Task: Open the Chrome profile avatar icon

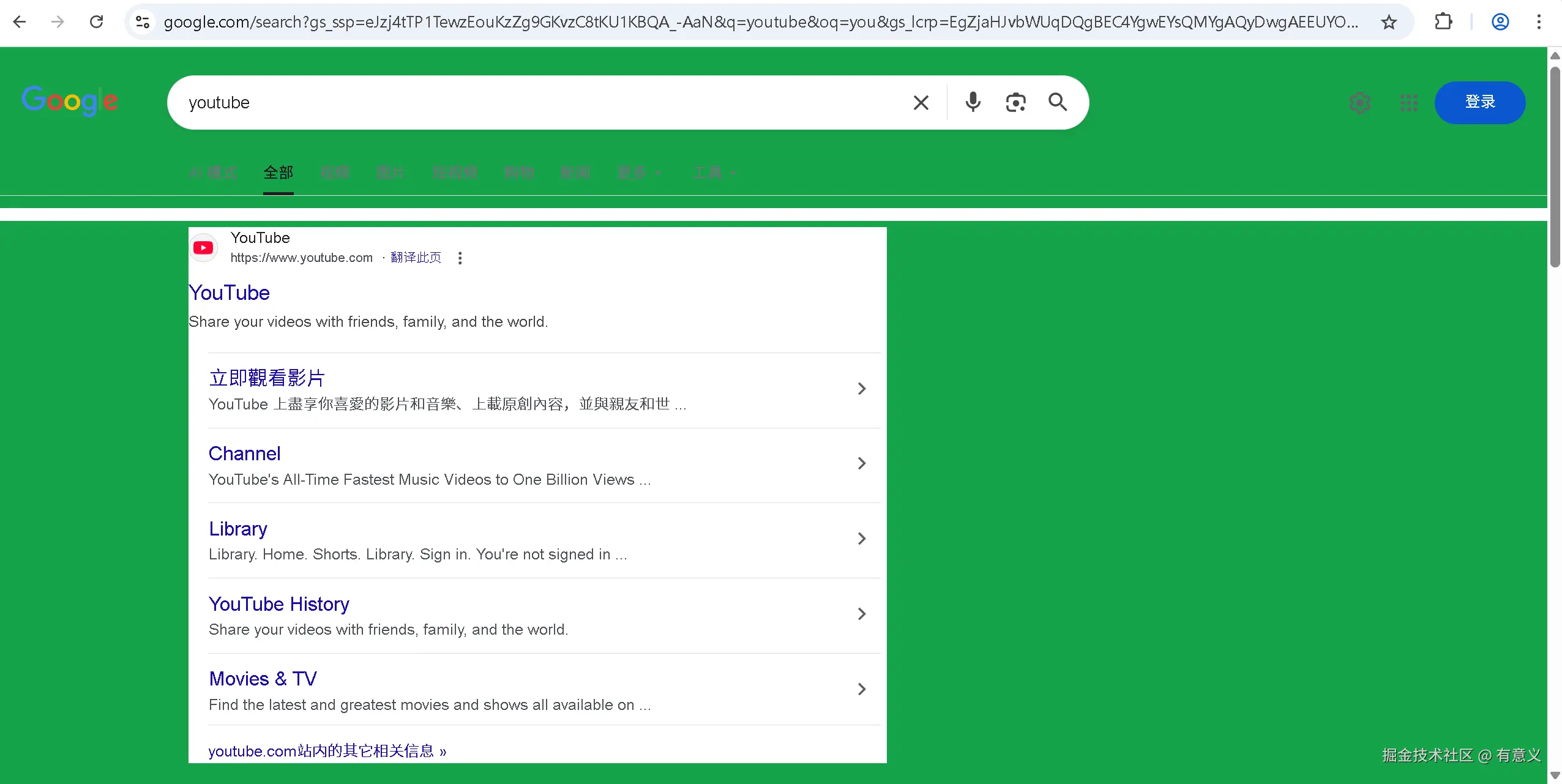Action: point(1500,23)
